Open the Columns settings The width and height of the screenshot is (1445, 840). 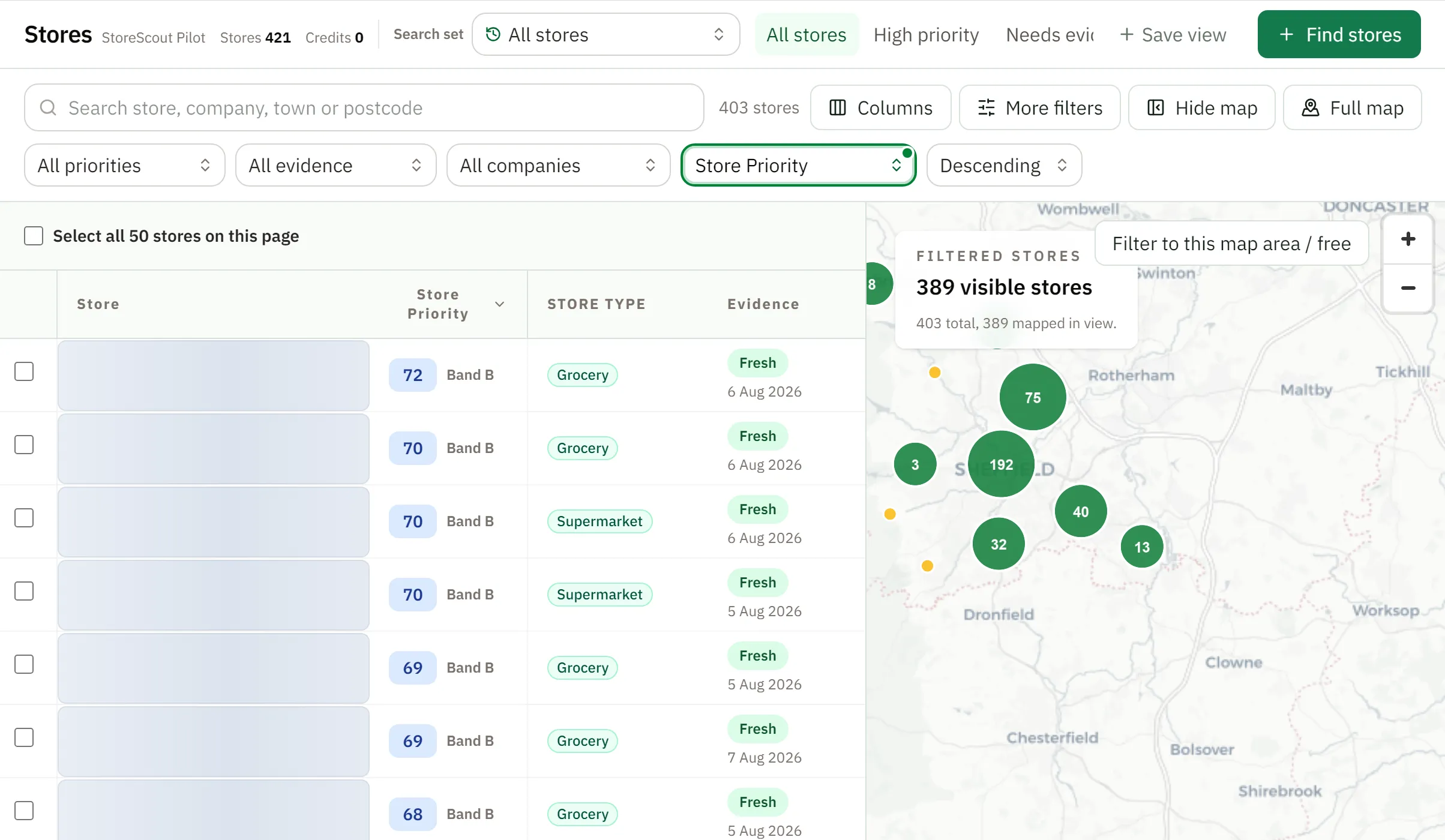(880, 107)
